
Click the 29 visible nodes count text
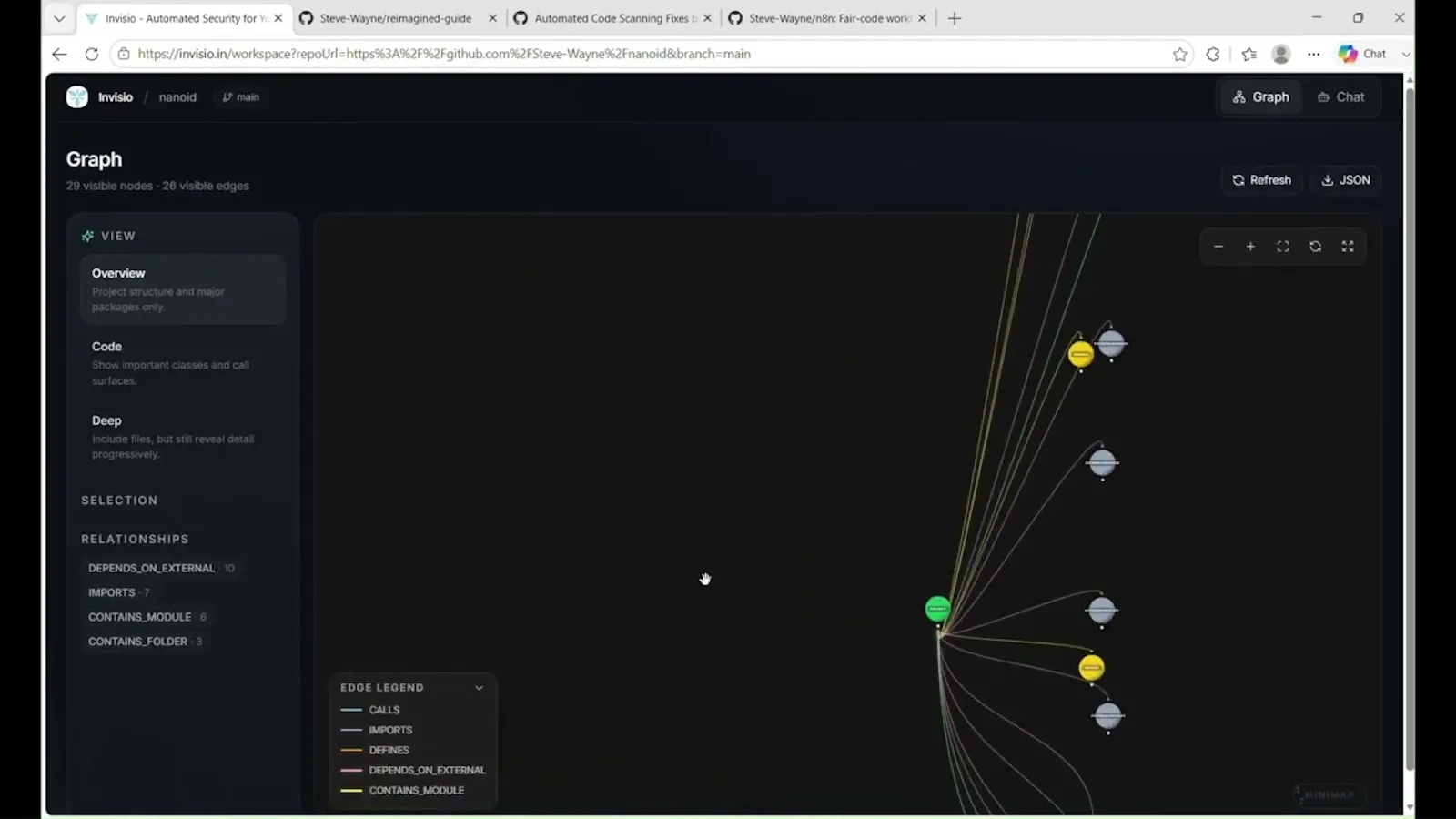point(109,186)
